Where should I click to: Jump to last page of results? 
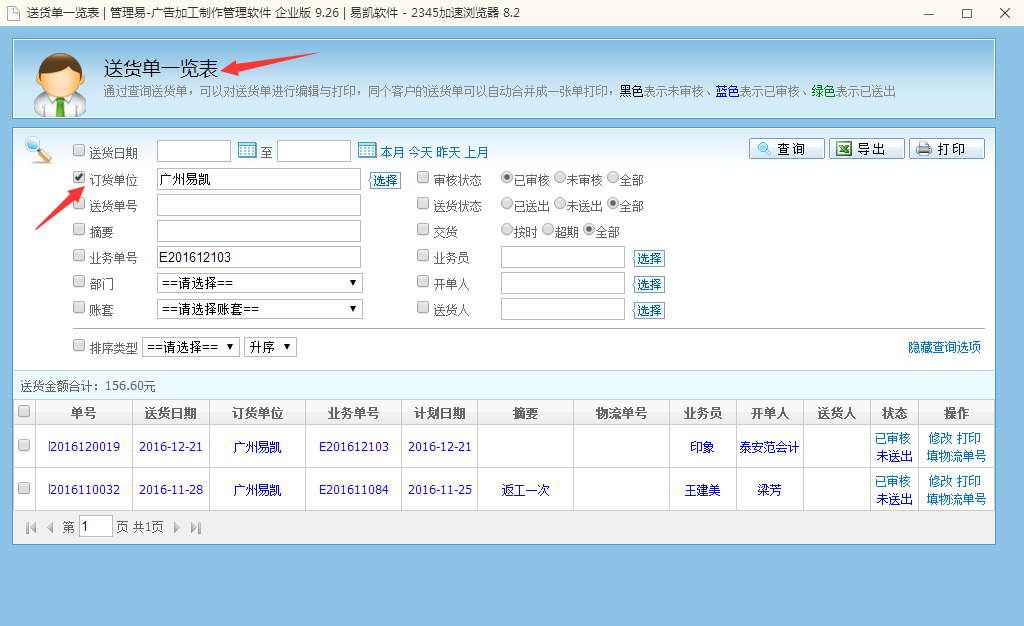[195, 527]
